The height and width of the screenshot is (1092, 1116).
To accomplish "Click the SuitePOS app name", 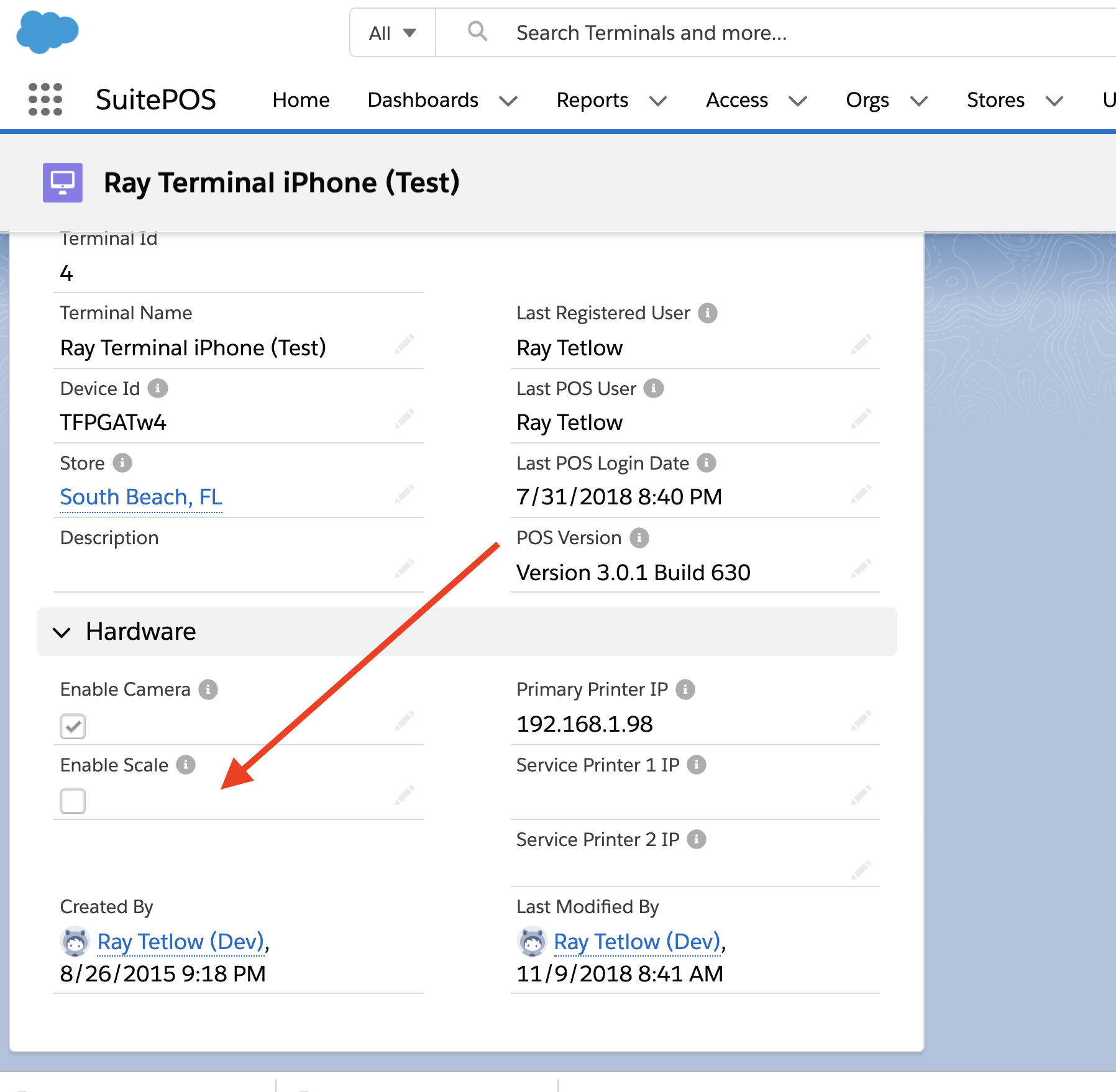I will pyautogui.click(x=156, y=99).
